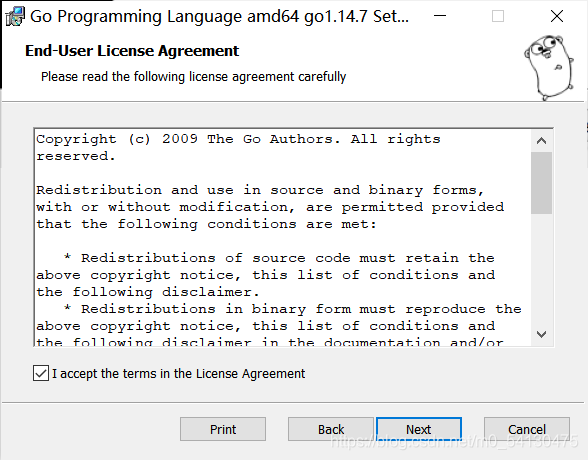The image size is (588, 460).
Task: Click the Go gopher mascot image
Action: (x=549, y=68)
